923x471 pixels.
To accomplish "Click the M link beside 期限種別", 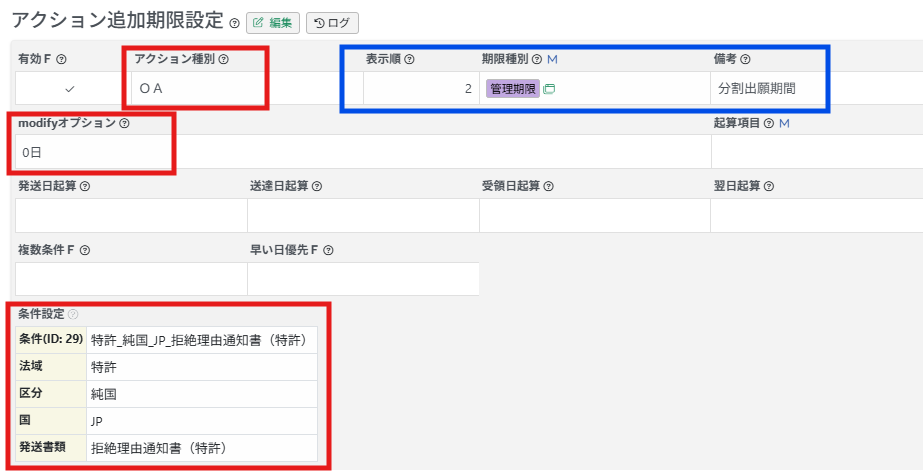I will tap(552, 60).
